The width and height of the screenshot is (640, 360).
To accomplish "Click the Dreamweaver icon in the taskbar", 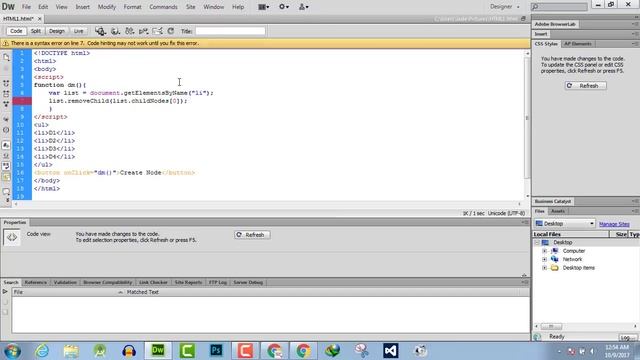I will pos(158,351).
